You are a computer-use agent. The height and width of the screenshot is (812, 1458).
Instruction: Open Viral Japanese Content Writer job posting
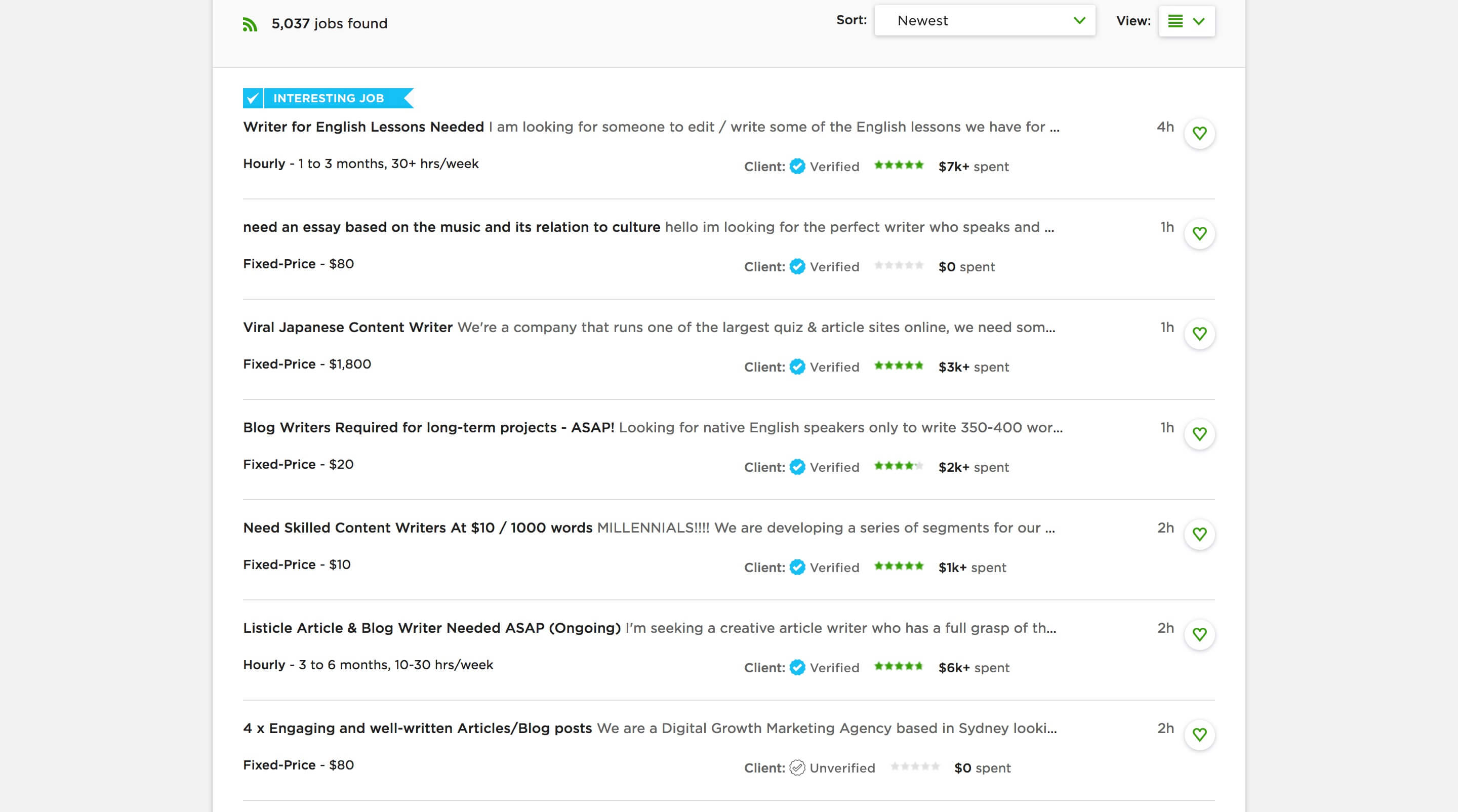click(x=347, y=327)
